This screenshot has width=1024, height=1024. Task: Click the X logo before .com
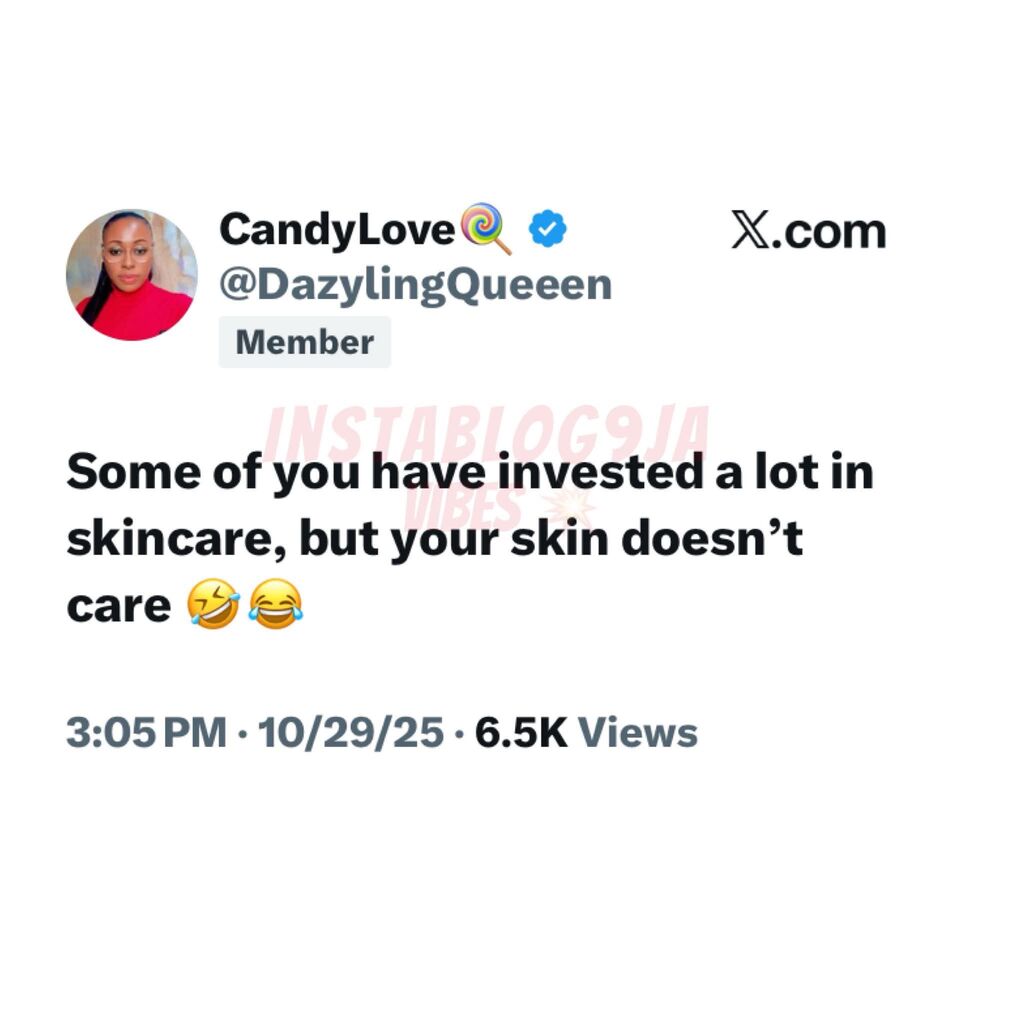coord(750,230)
